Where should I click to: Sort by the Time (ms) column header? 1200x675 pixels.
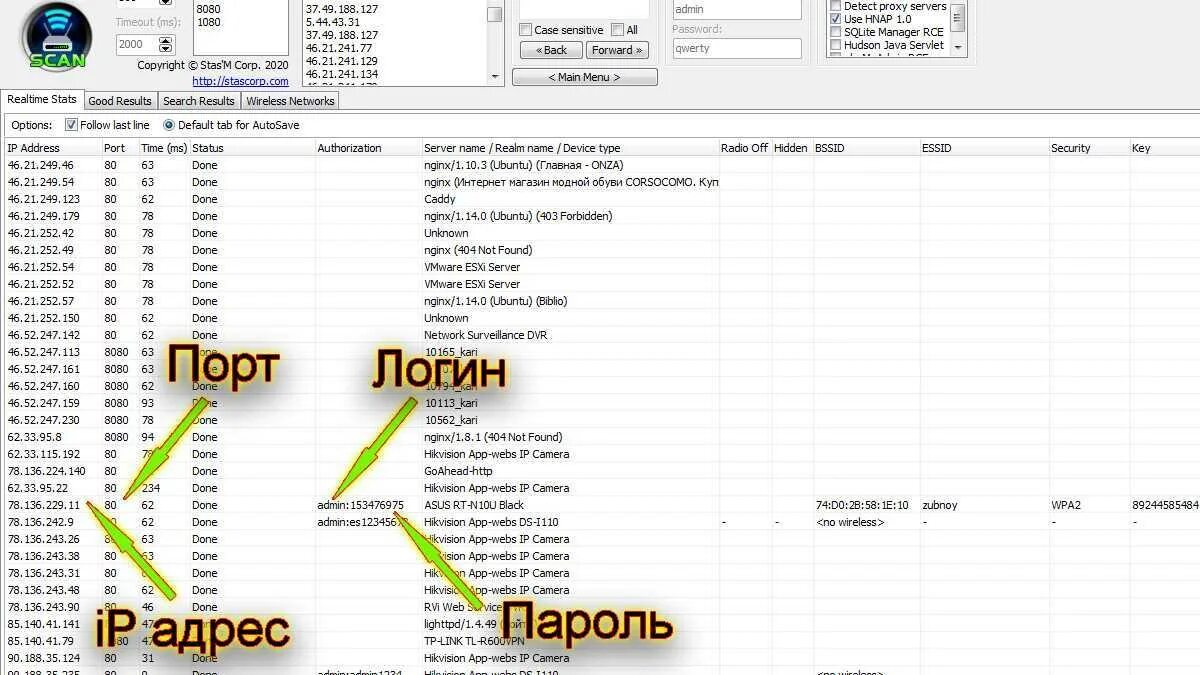(163, 147)
